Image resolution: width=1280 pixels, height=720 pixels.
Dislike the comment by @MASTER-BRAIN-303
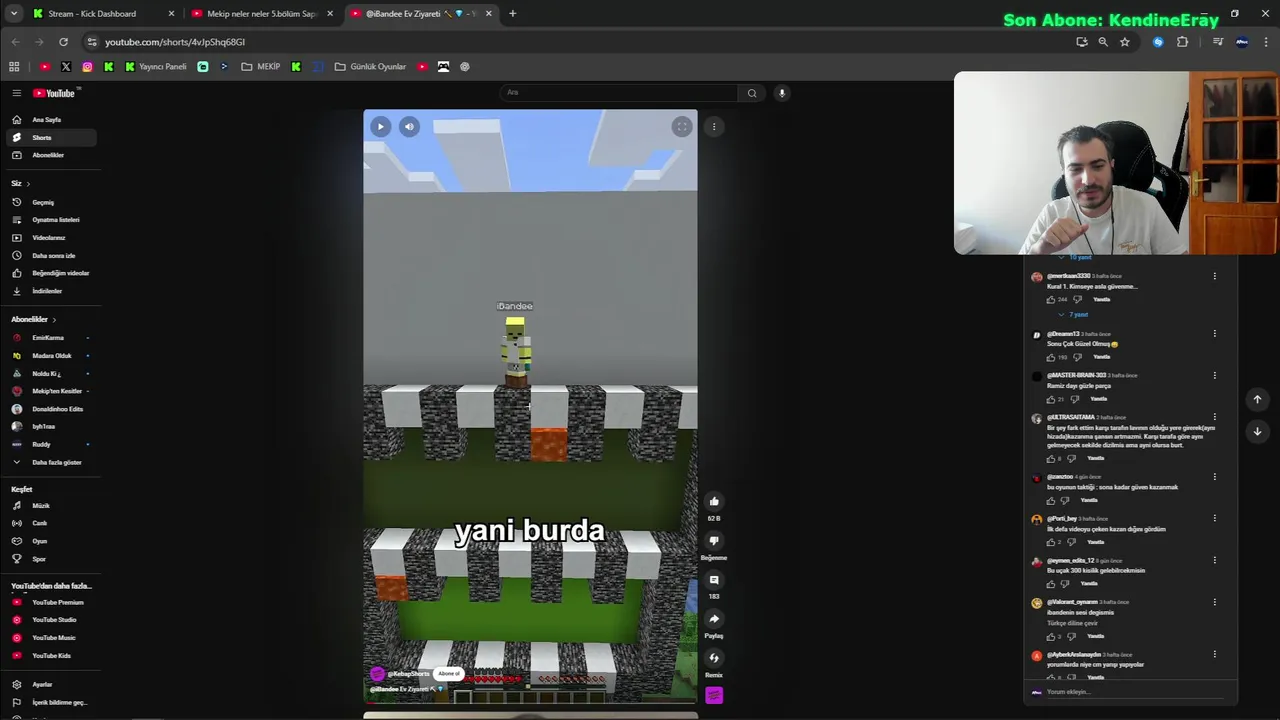click(x=1076, y=399)
